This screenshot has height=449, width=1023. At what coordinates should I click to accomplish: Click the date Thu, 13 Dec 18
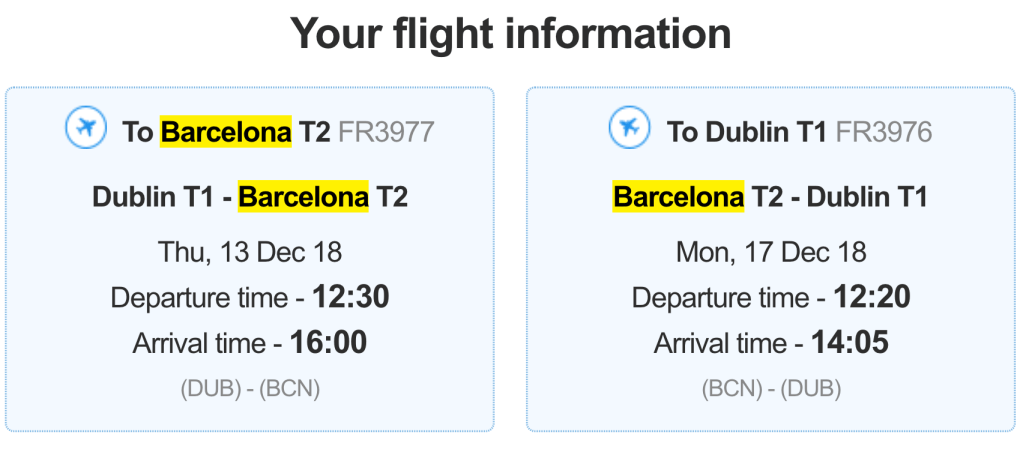[x=250, y=251]
